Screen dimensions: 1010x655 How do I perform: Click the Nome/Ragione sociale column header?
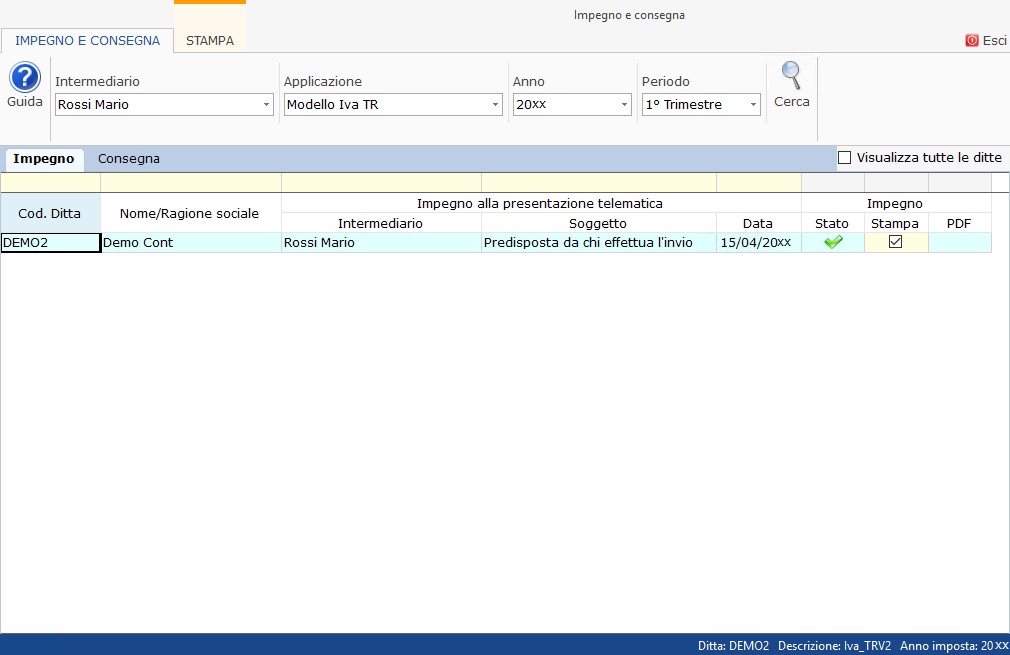[189, 213]
